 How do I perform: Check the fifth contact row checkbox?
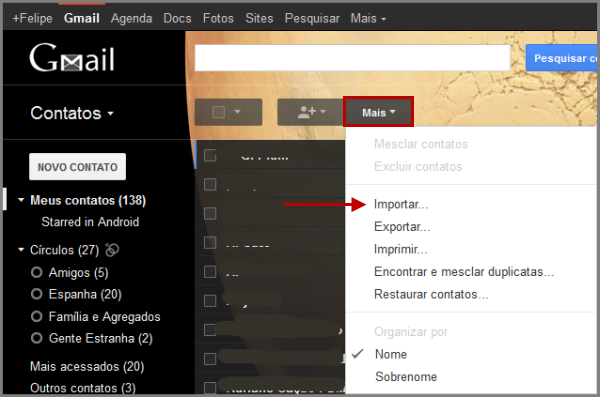tap(210, 272)
